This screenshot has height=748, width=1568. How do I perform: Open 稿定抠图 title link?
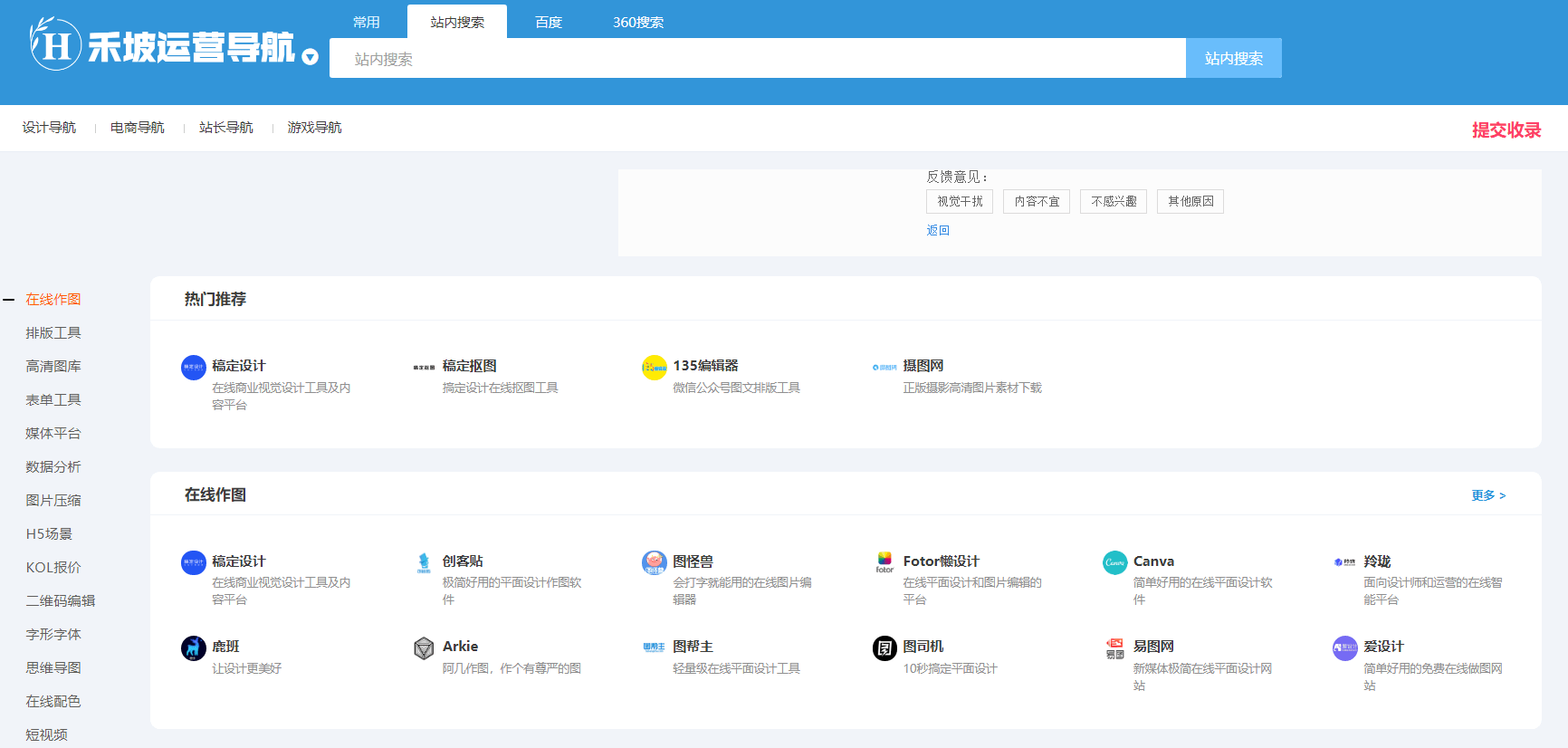tap(470, 366)
